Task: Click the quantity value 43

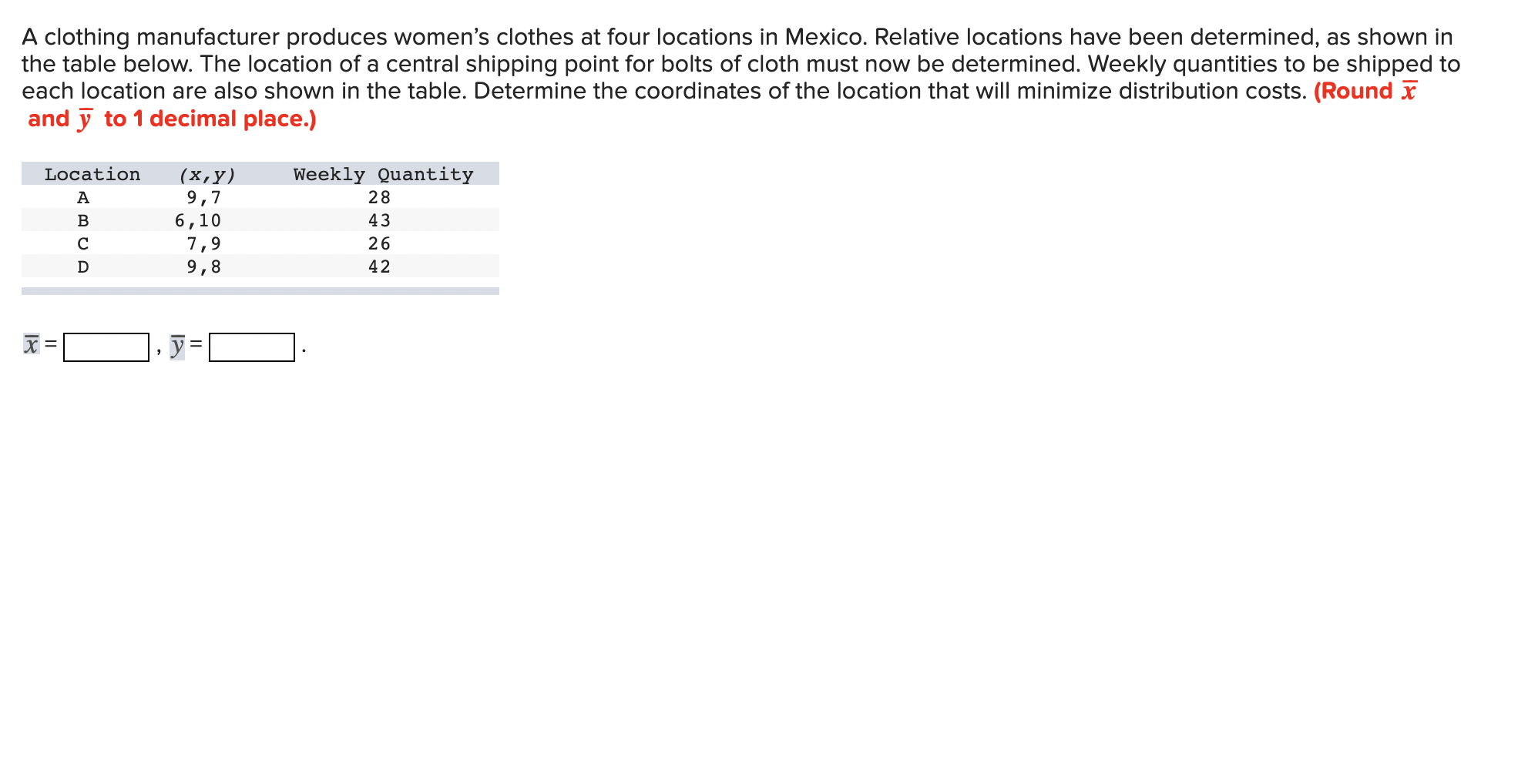Action: click(x=379, y=220)
